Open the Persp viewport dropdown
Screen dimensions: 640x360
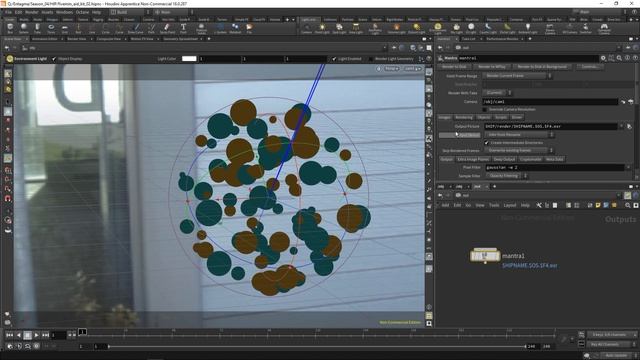391,69
